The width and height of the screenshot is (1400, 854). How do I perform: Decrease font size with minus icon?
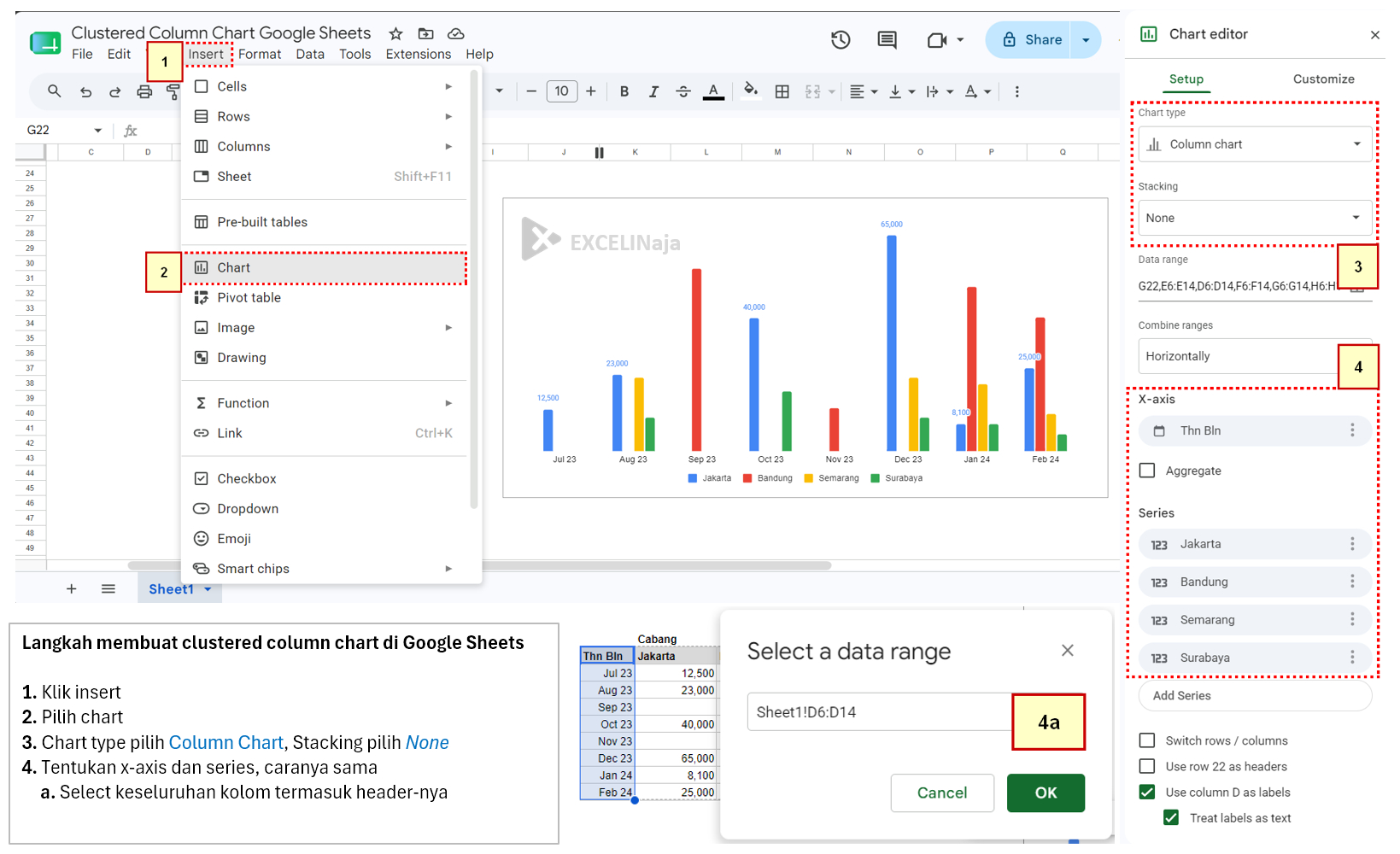click(531, 91)
